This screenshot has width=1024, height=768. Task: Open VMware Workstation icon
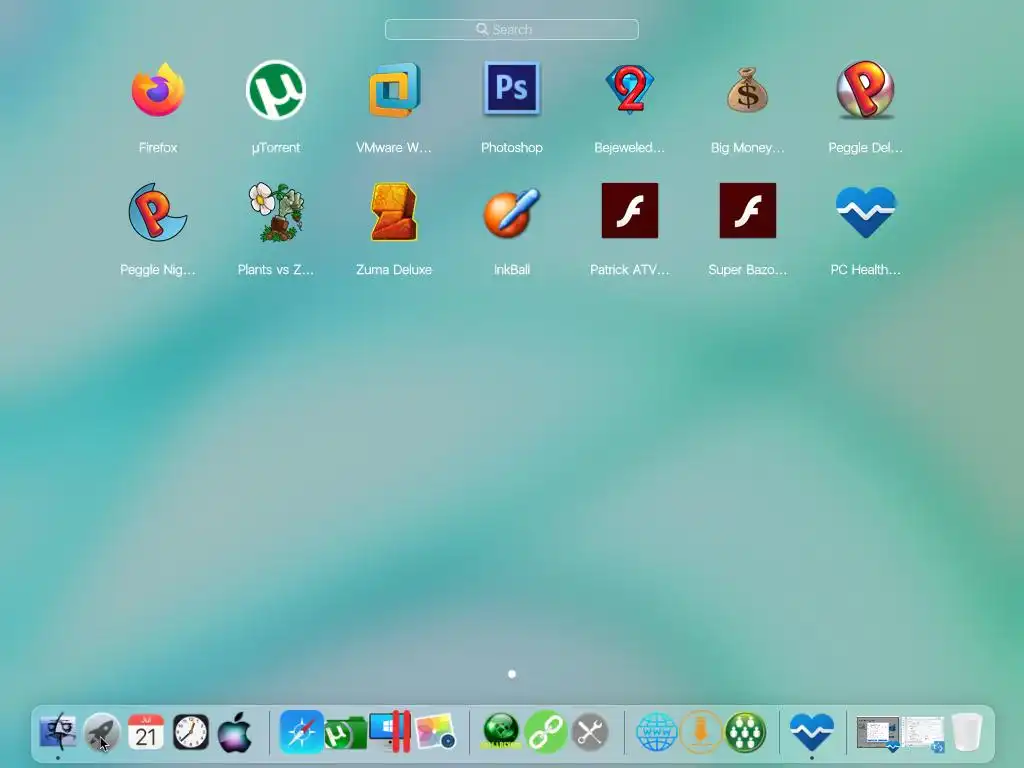394,90
